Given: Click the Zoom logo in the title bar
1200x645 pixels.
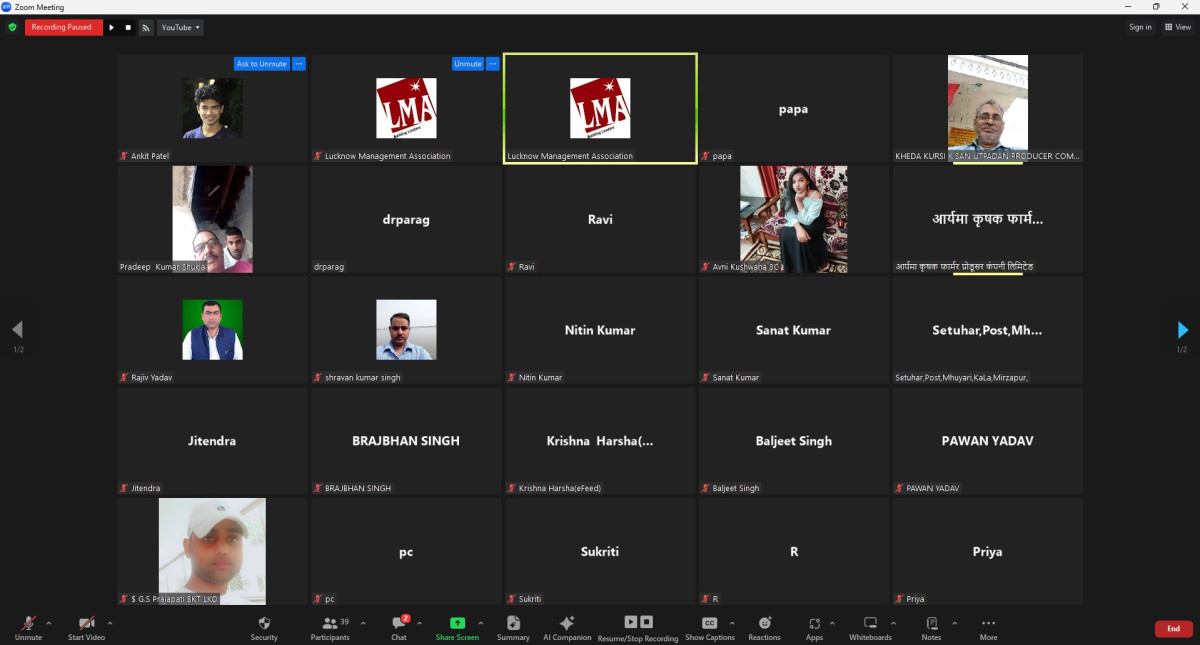Looking at the screenshot, I should (6, 6).
